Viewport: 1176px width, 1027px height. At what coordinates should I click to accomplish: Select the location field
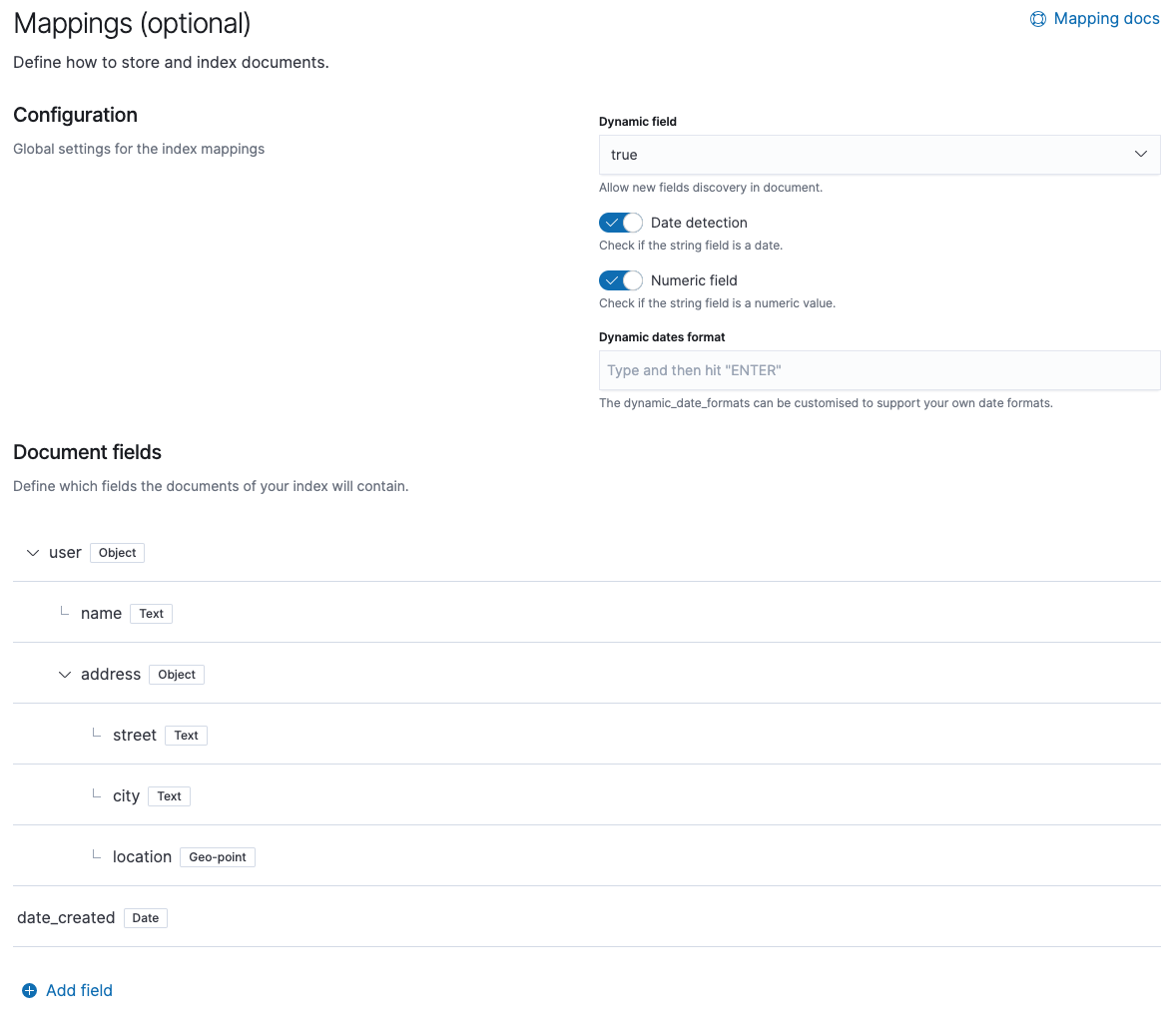pos(143,857)
